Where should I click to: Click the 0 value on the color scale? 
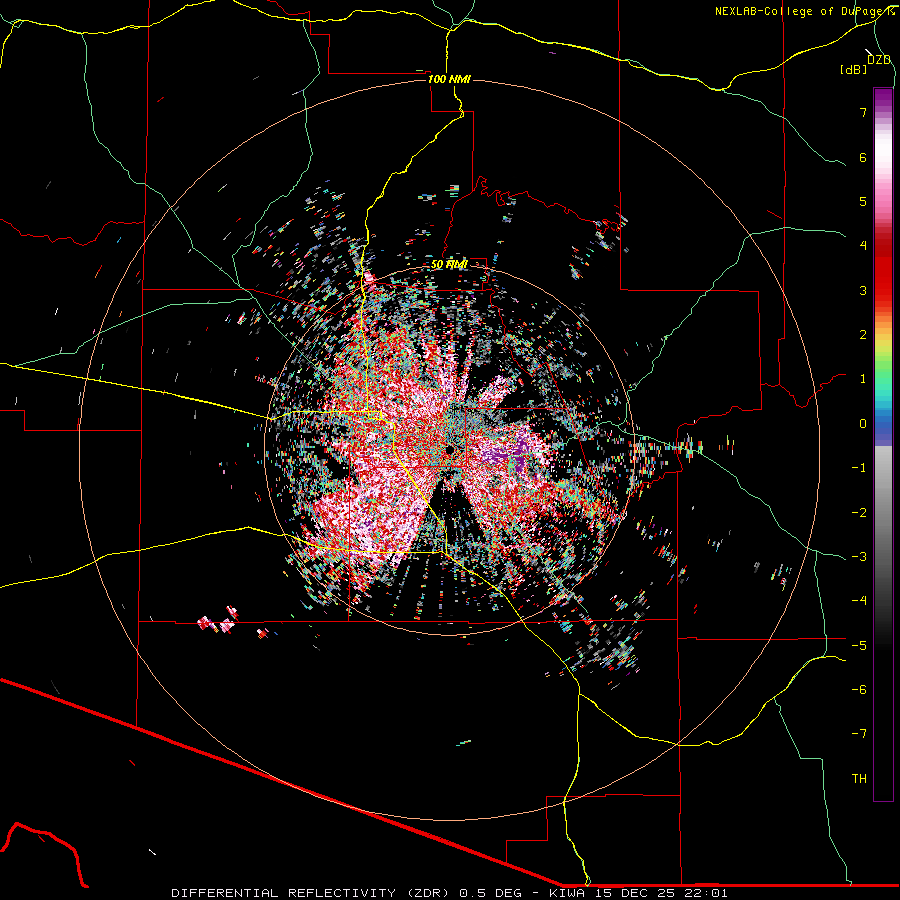click(863, 424)
